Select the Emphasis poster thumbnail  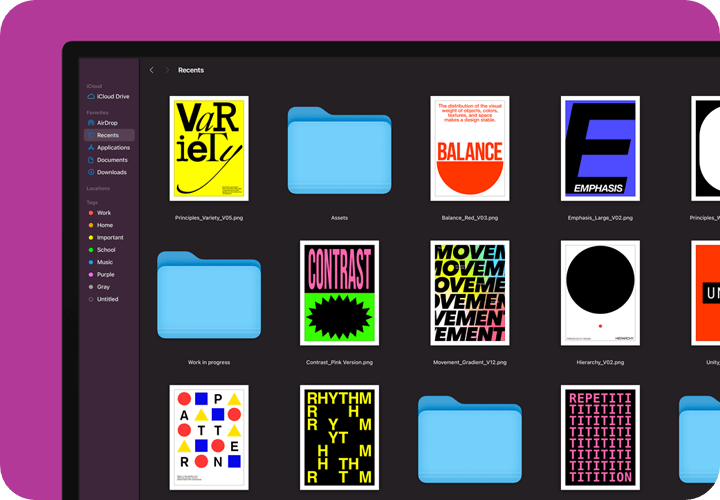(x=600, y=148)
